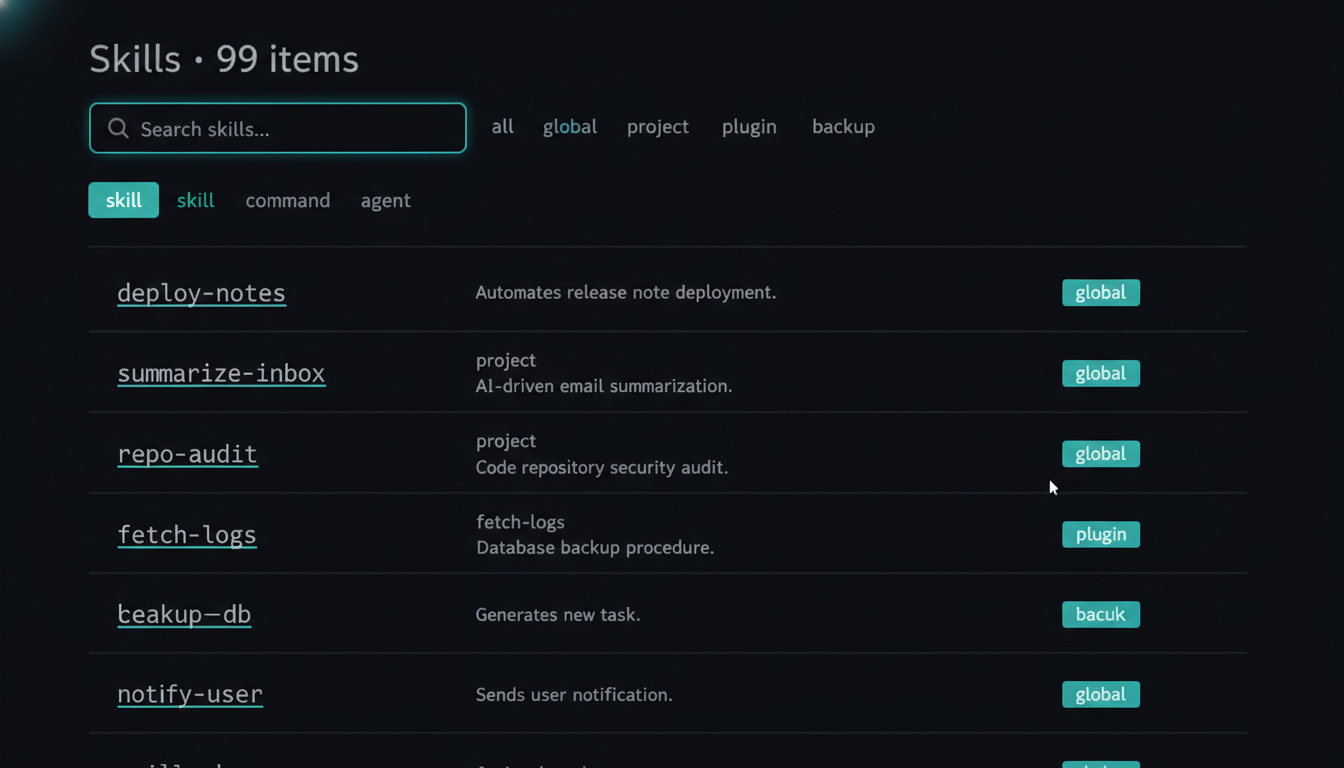
Task: Select the "all" scope filter
Action: click(502, 127)
